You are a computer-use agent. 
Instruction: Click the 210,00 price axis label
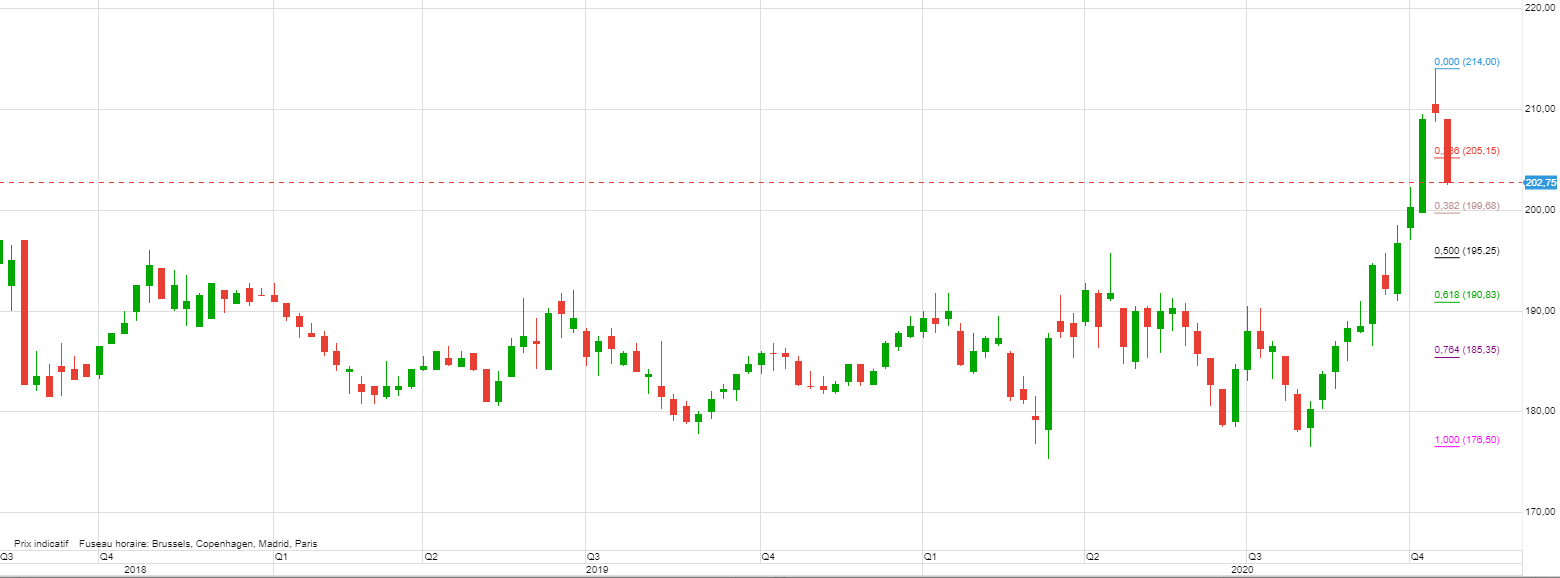coord(1540,108)
